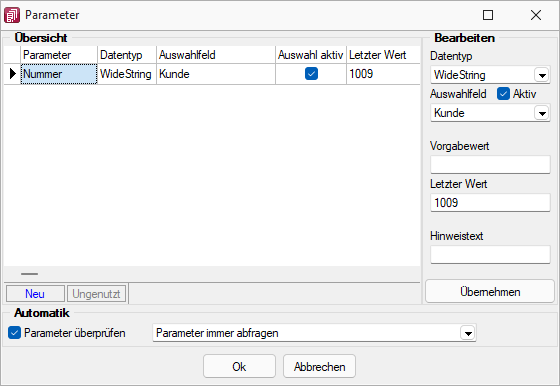The image size is (560, 386).
Task: Close the Parameter dialog window
Action: tap(536, 15)
